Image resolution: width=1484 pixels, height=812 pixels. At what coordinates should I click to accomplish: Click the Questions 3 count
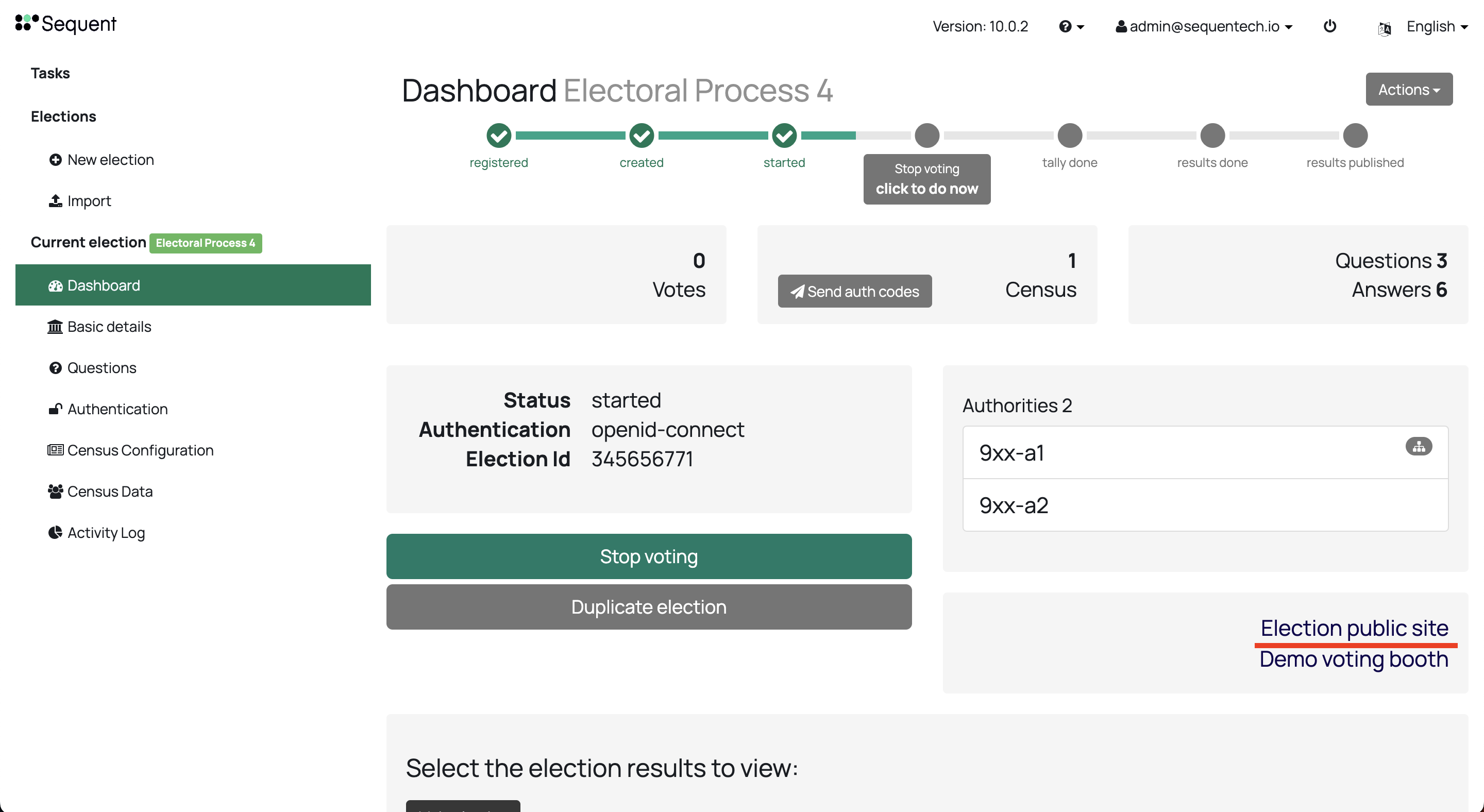(1391, 261)
